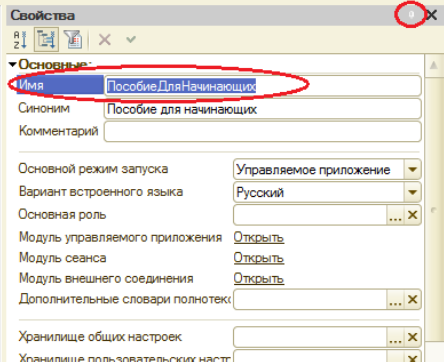Click the Управляемое приложение value

(313, 170)
